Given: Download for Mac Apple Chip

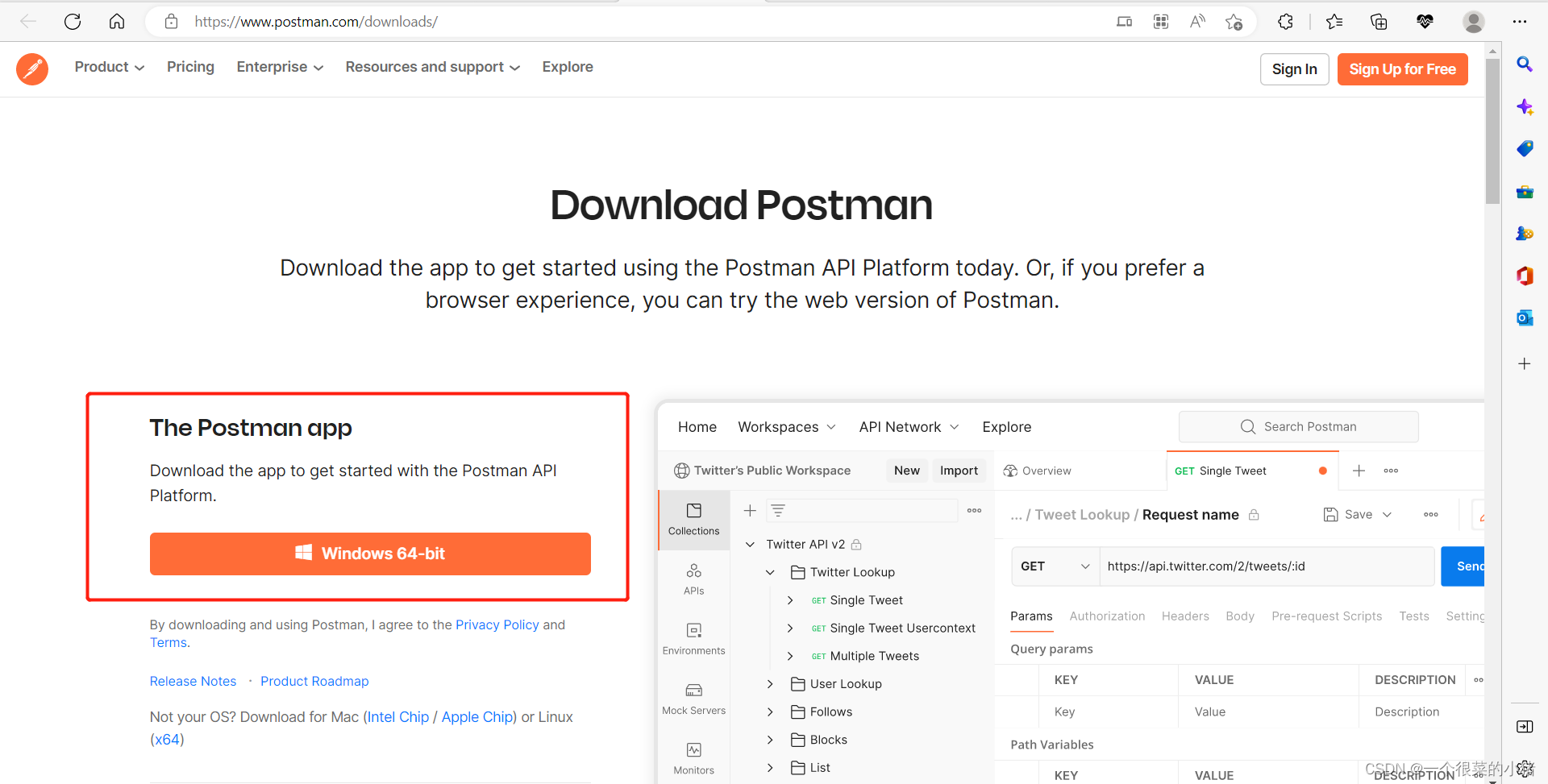Looking at the screenshot, I should 477,717.
